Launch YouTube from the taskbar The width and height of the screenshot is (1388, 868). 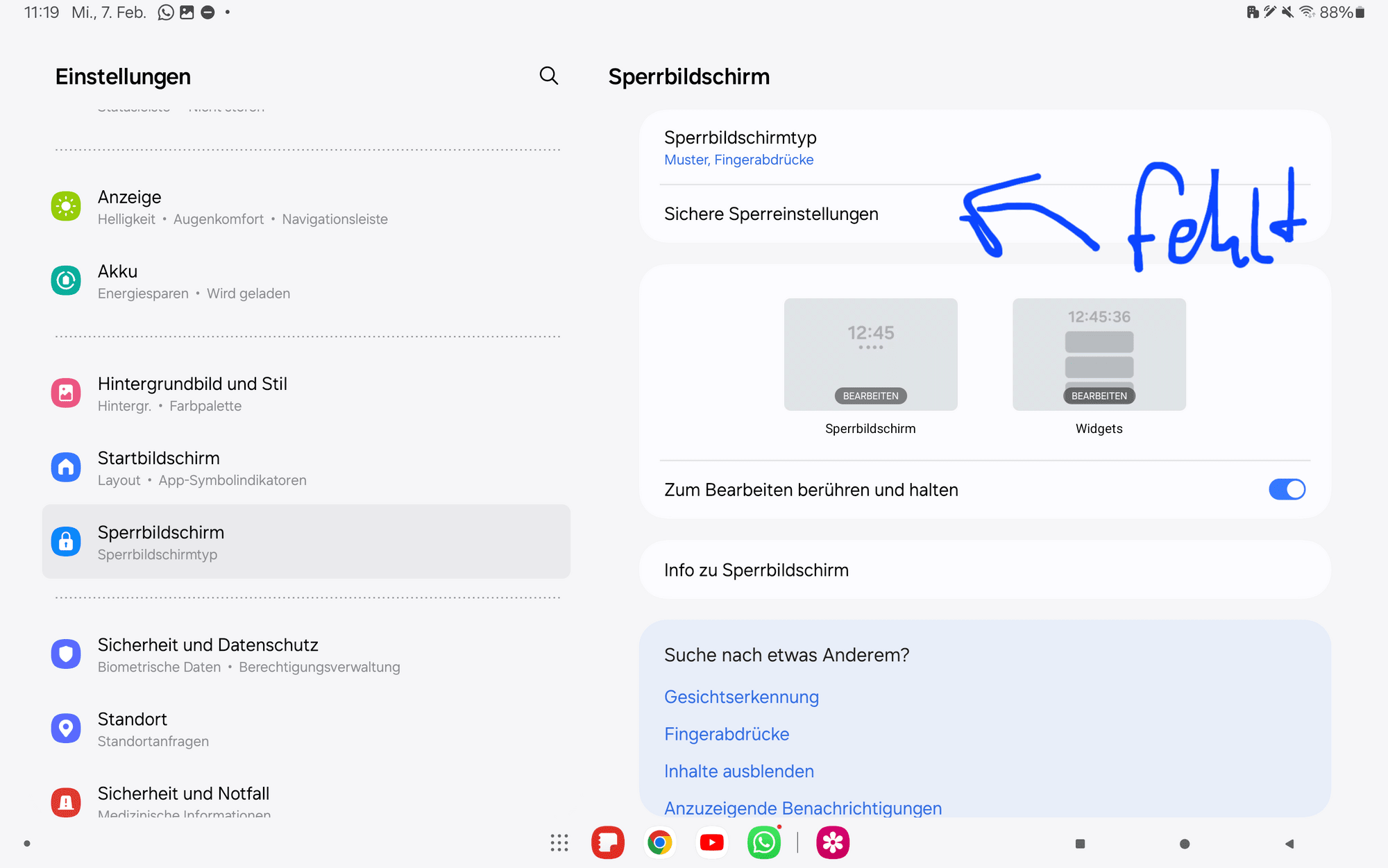[711, 843]
